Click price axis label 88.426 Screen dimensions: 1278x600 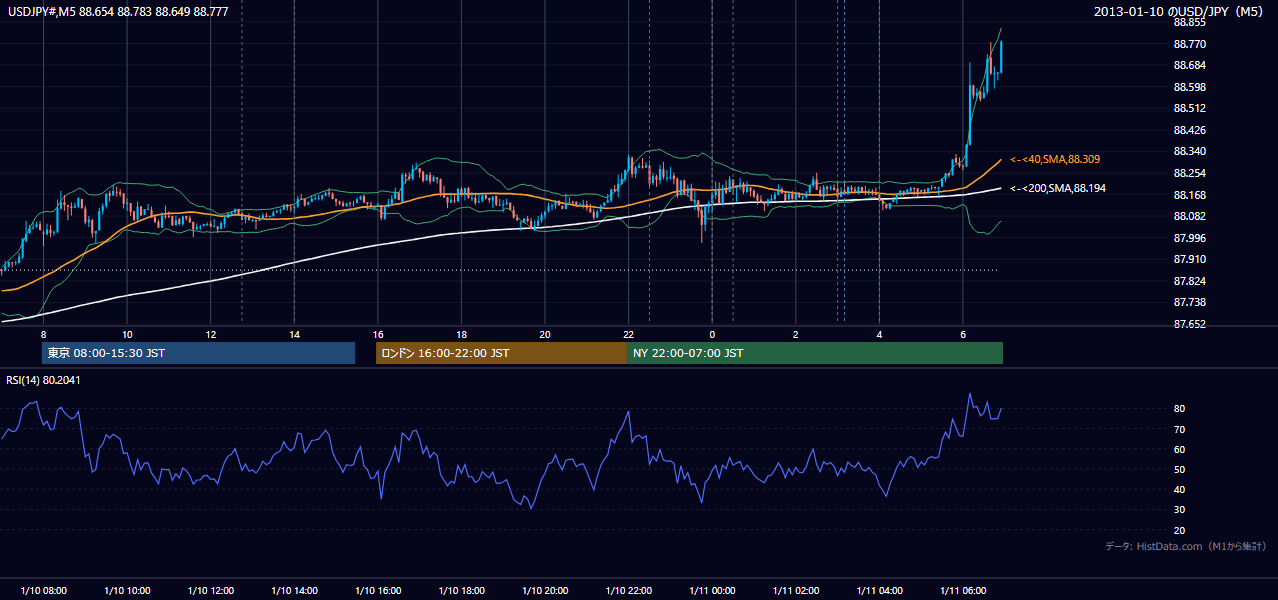tap(1191, 130)
